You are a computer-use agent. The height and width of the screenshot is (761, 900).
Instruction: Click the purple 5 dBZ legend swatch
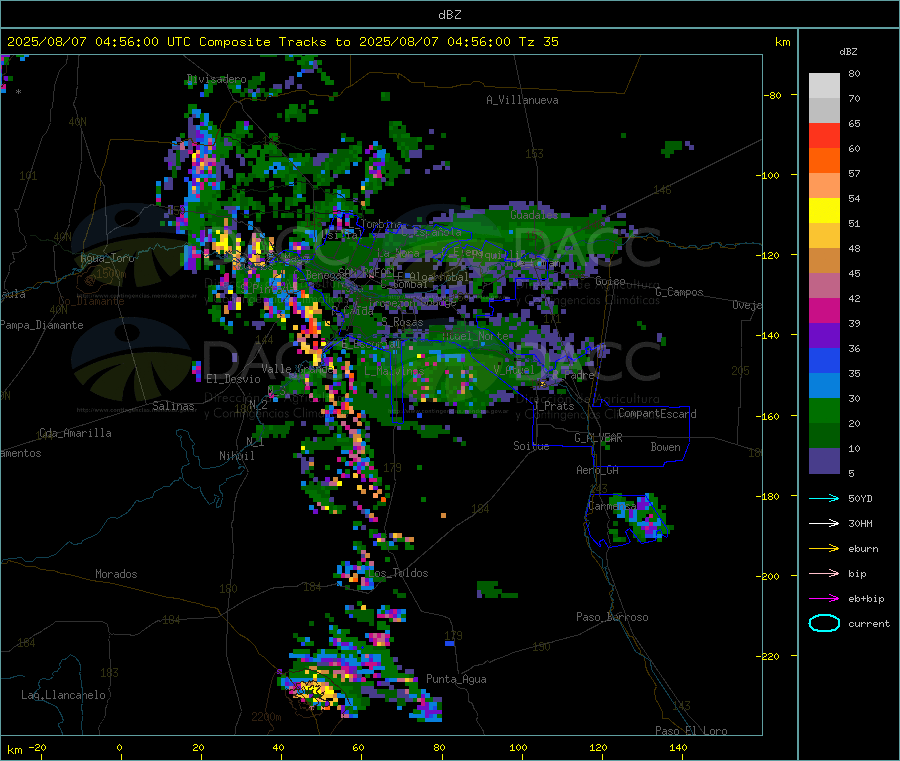[x=824, y=461]
